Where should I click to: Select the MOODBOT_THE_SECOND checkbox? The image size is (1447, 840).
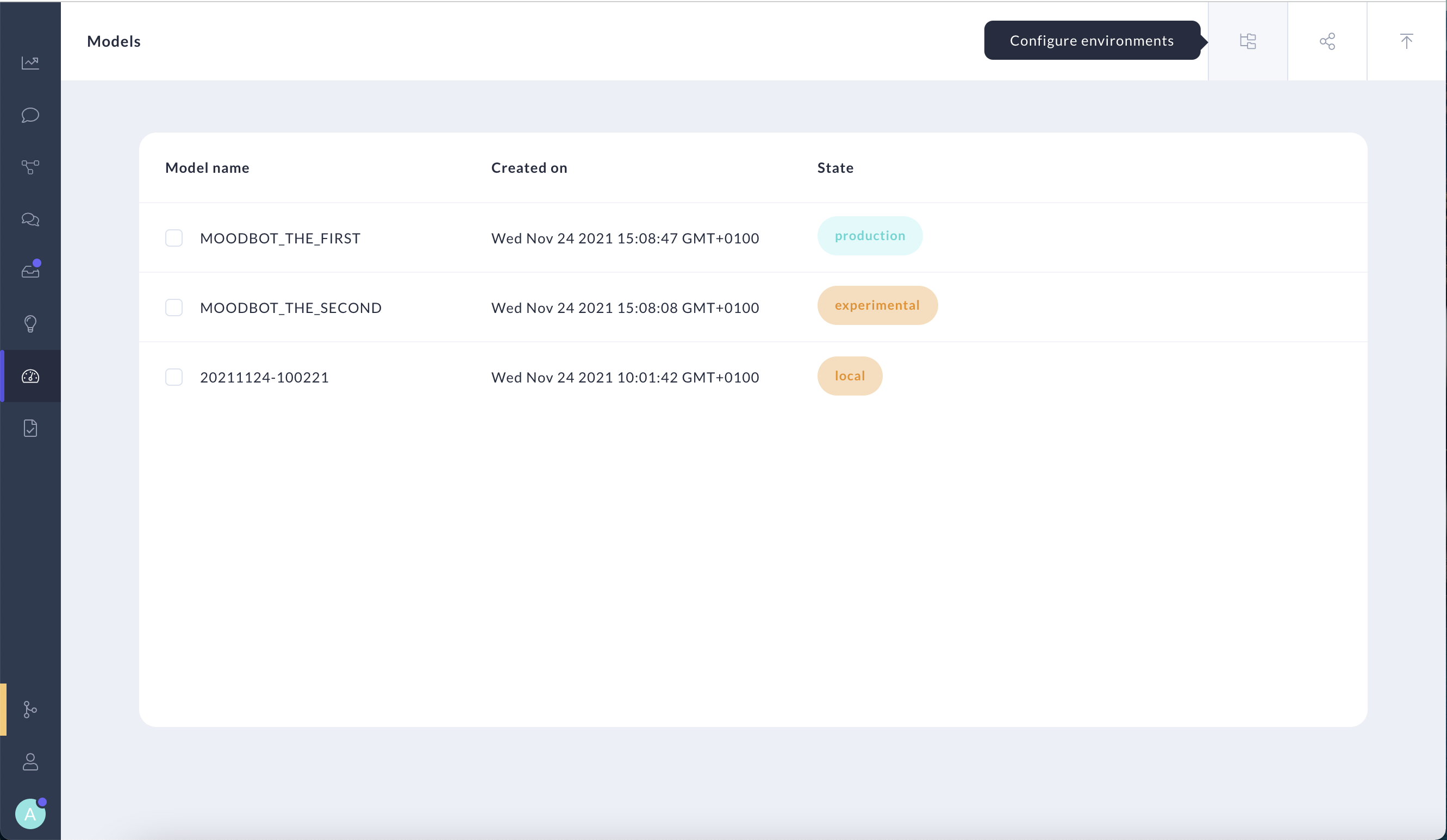tap(174, 308)
